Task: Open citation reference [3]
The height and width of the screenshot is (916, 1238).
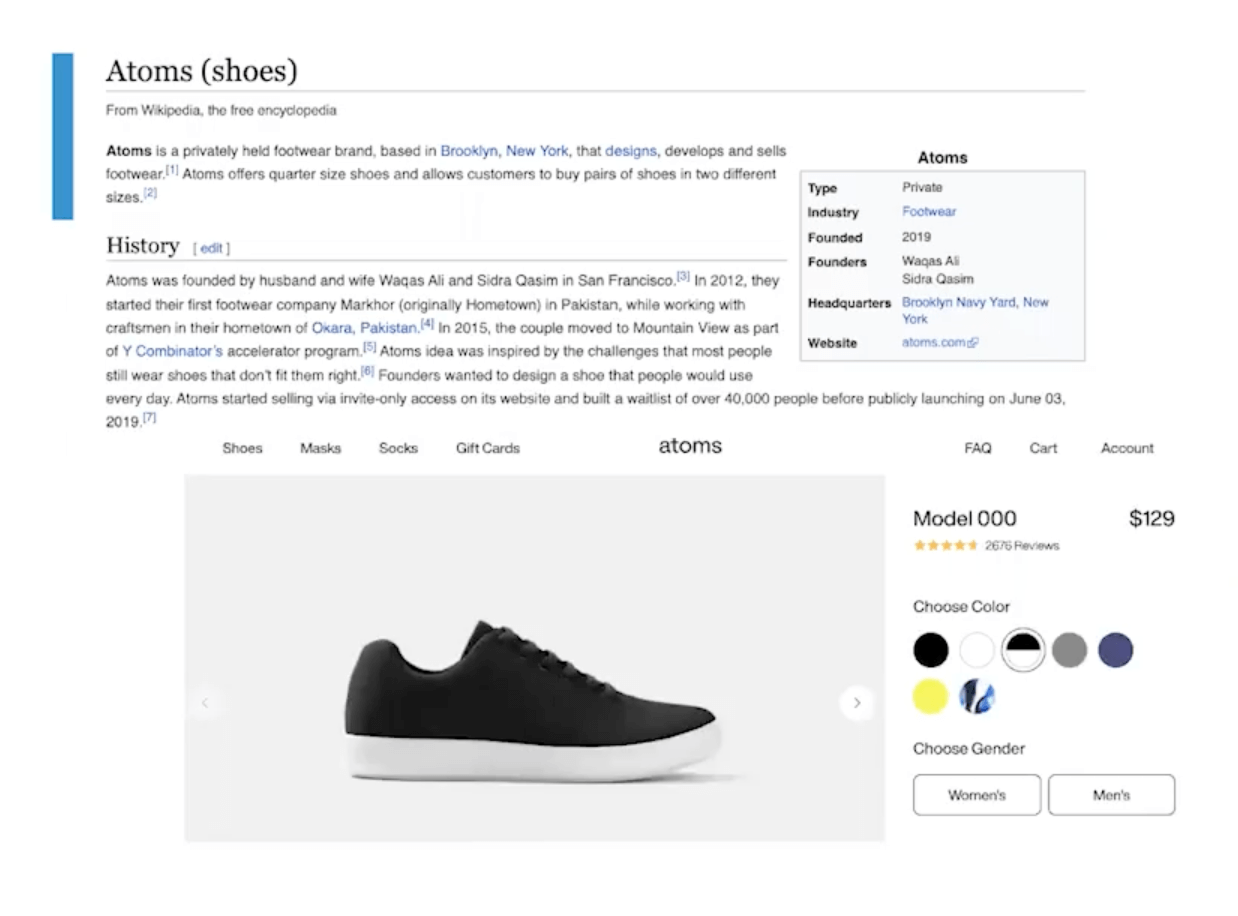Action: tap(683, 276)
